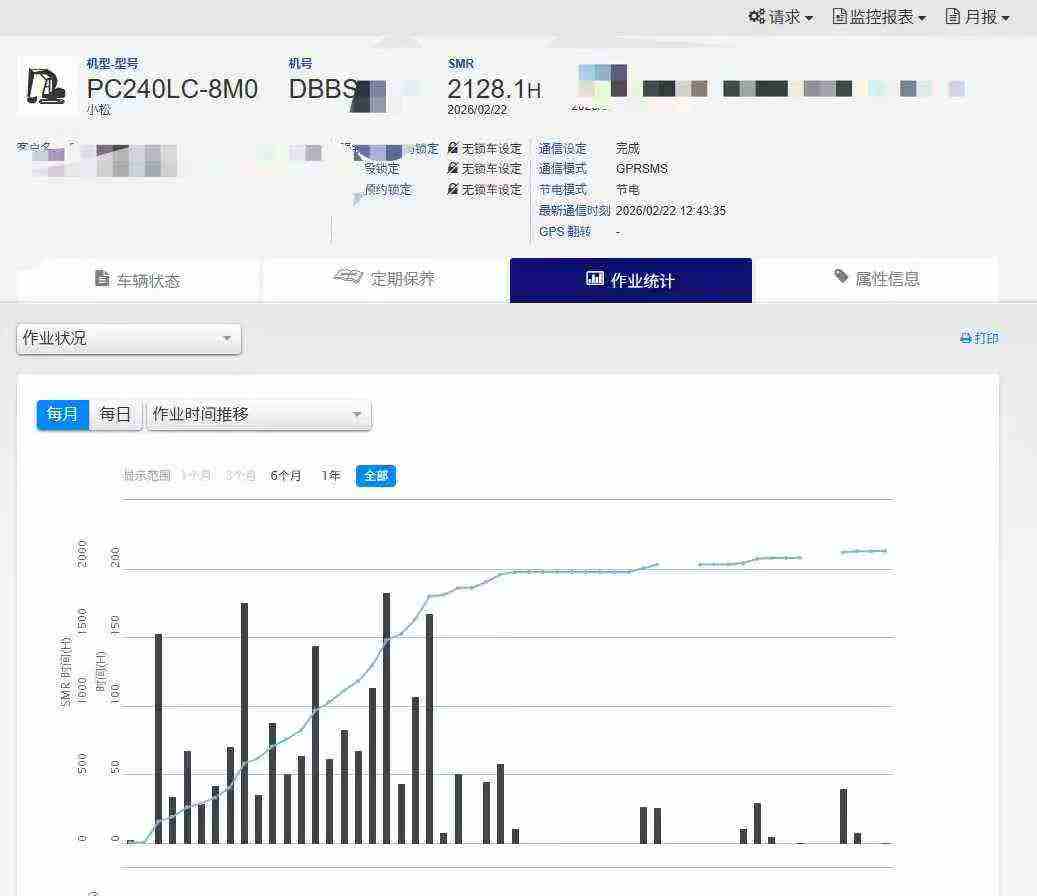Expand the 作业时间推移 chart type dropdown

coord(258,414)
